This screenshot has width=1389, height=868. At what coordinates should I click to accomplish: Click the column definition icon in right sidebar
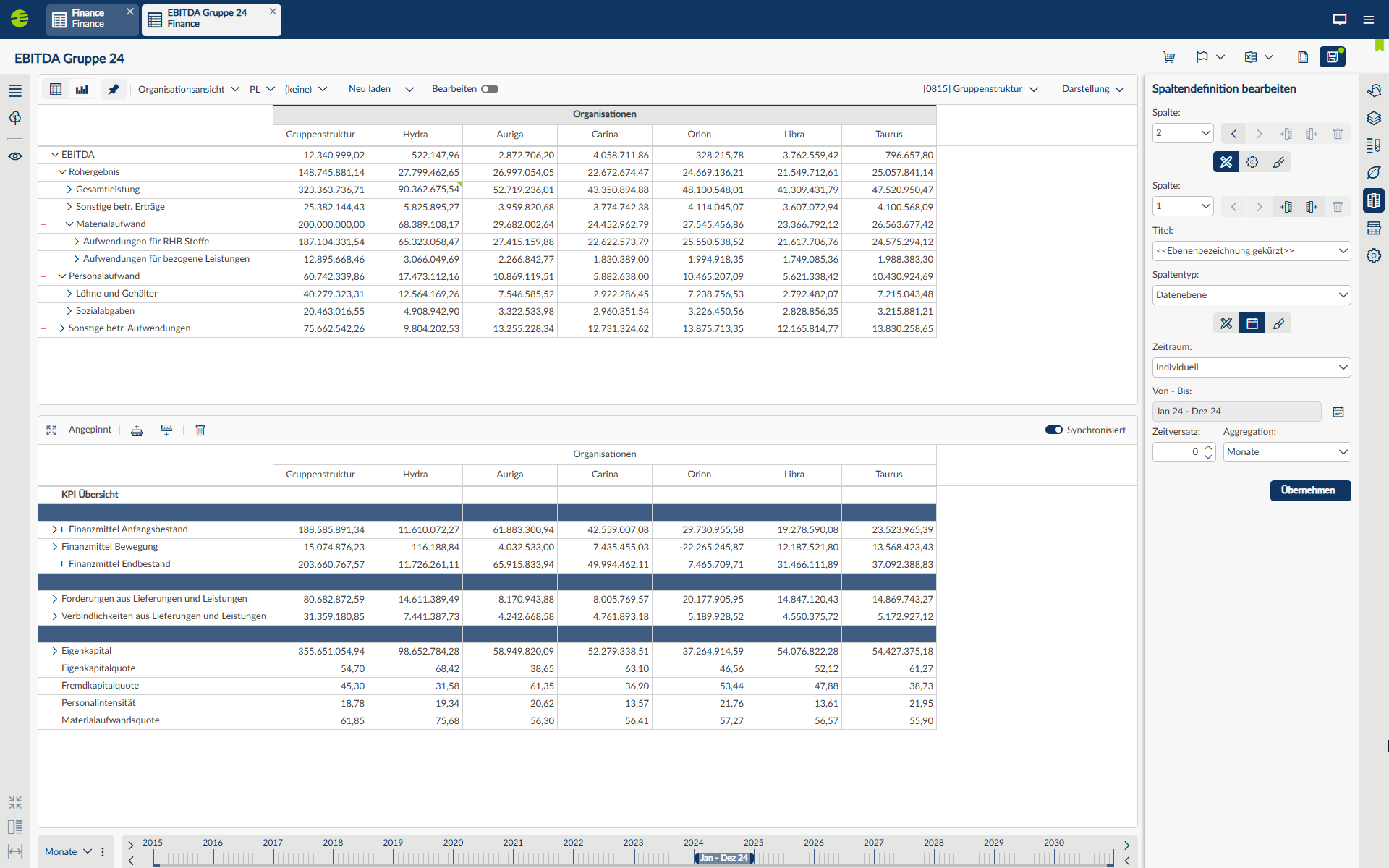tap(1374, 200)
